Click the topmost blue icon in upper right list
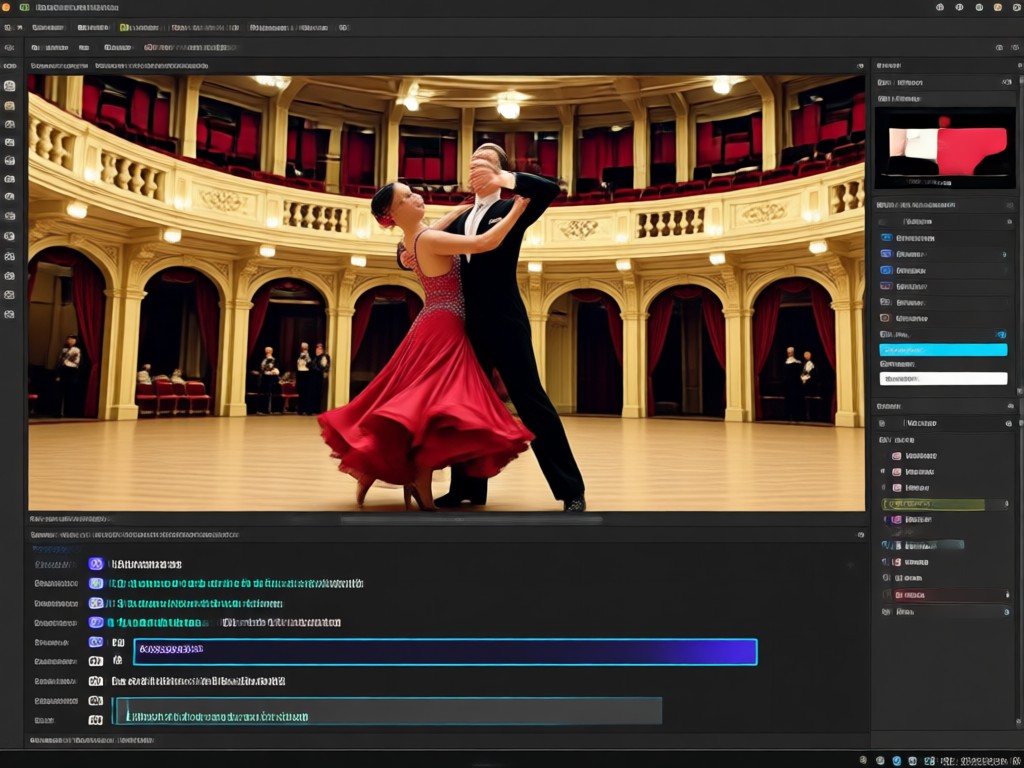 pyautogui.click(x=886, y=238)
